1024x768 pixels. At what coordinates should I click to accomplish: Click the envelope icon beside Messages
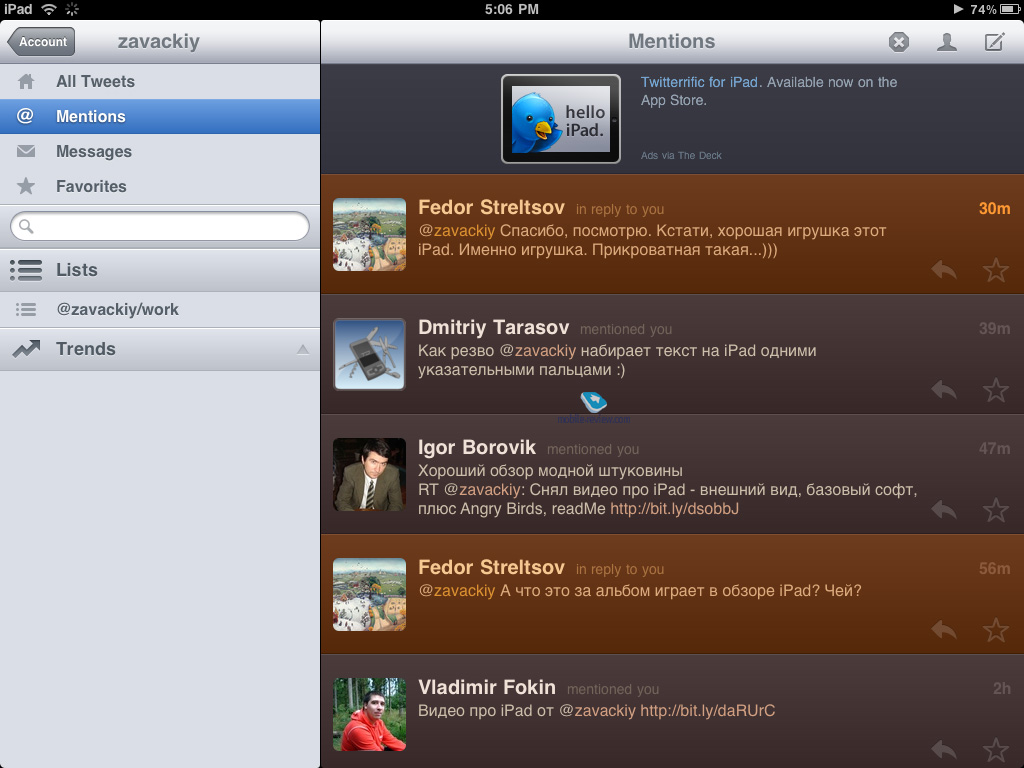coord(26,152)
